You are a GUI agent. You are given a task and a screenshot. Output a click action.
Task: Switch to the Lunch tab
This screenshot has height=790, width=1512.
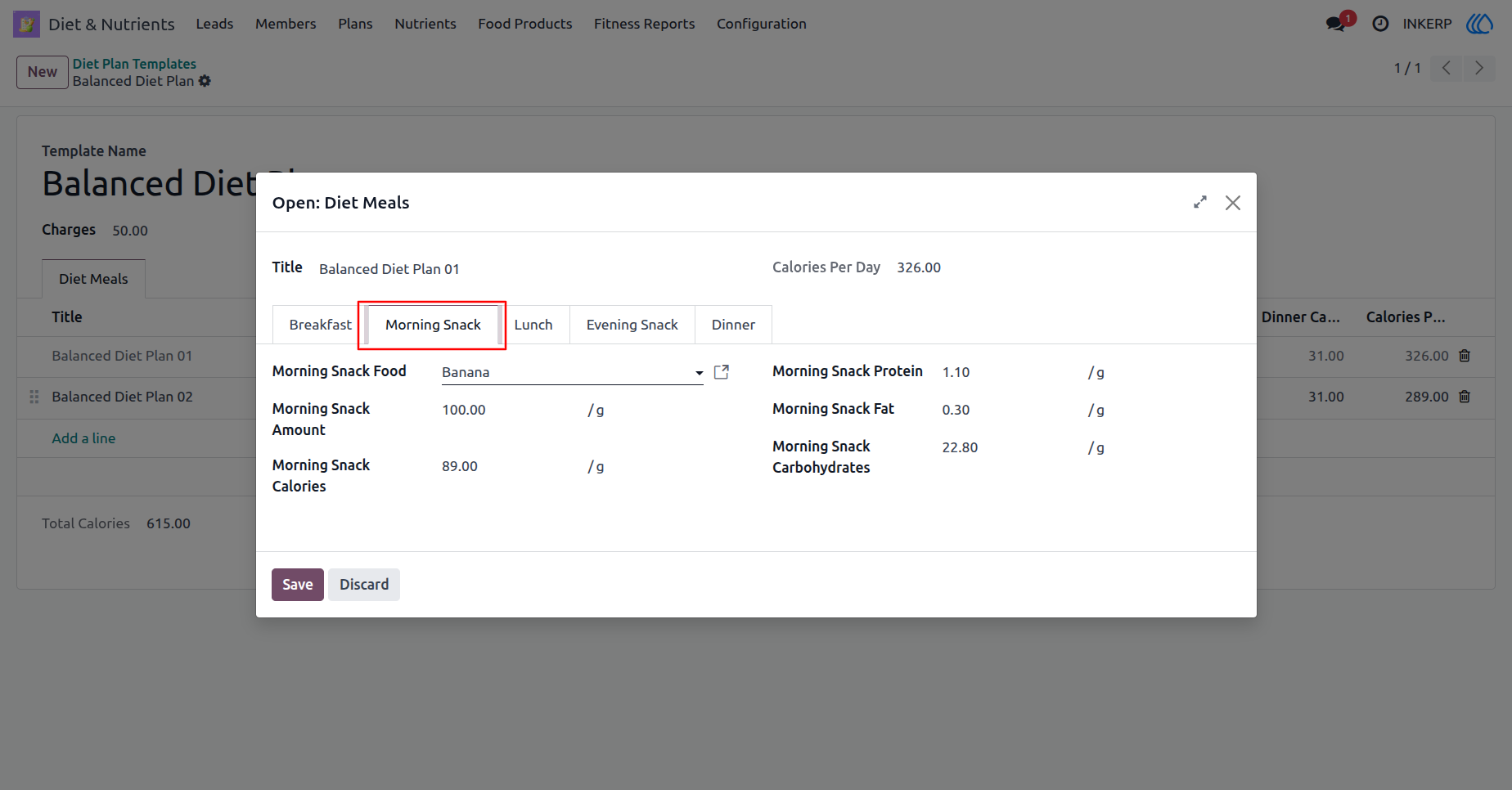533,325
